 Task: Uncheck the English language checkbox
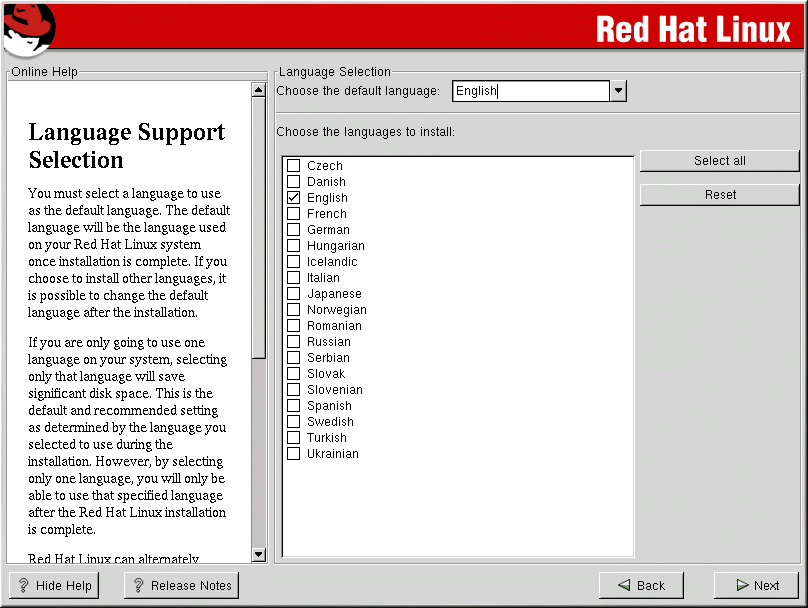pyautogui.click(x=294, y=198)
